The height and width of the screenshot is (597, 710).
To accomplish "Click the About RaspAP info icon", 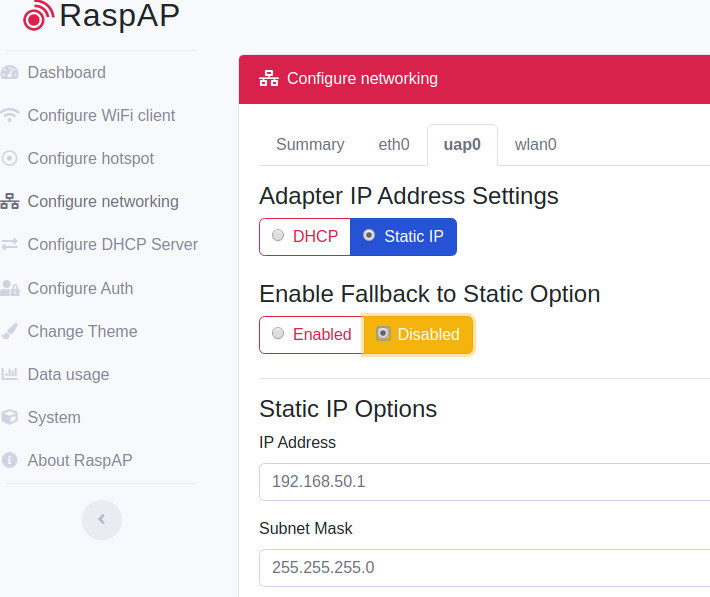I will click(x=10, y=460).
